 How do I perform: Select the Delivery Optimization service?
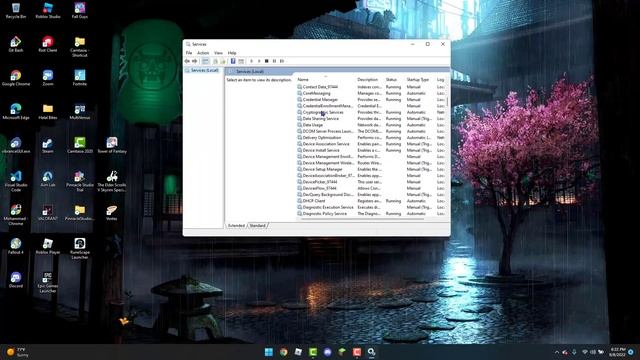[370, 138]
